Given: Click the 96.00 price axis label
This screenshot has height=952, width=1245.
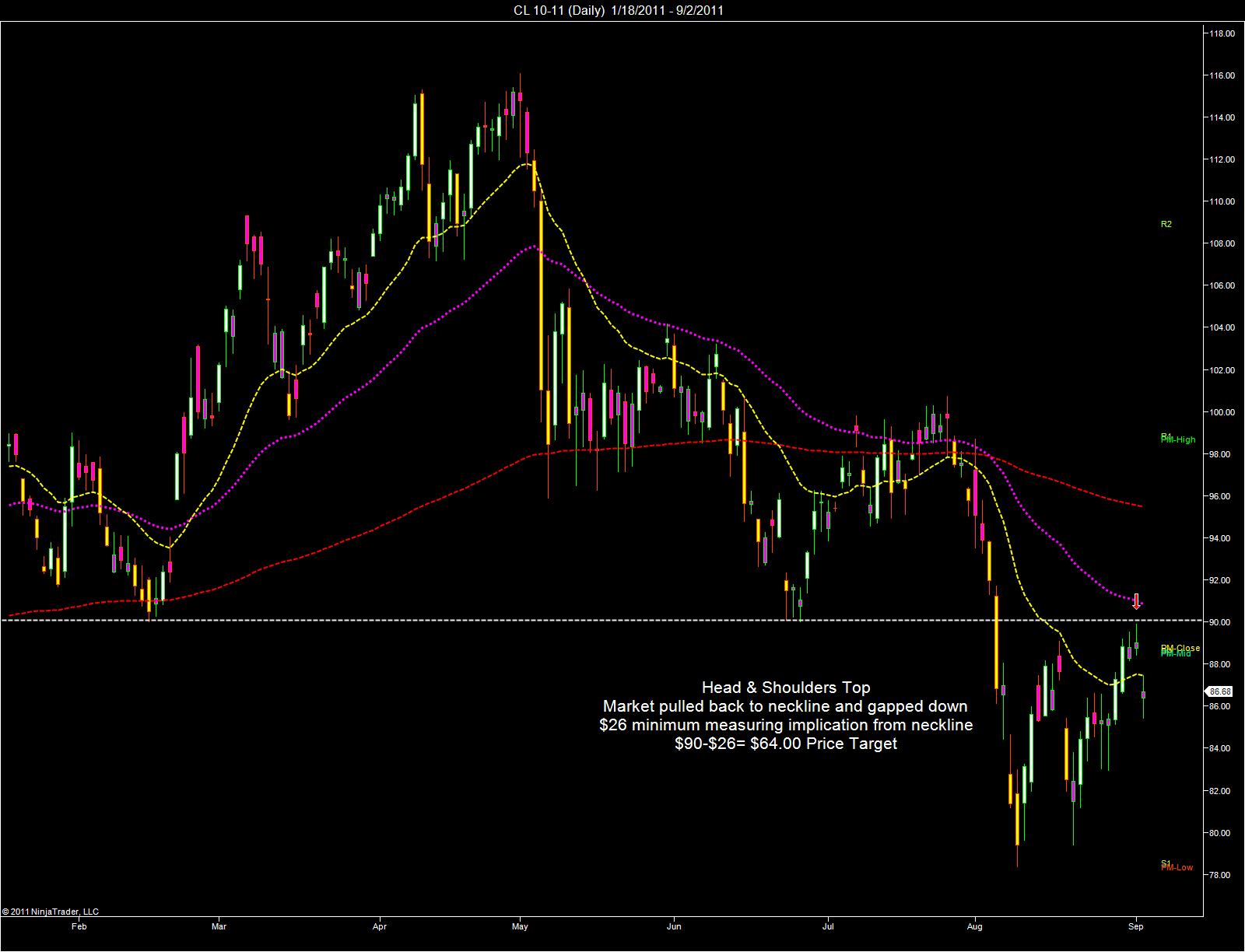Looking at the screenshot, I should click(1221, 496).
